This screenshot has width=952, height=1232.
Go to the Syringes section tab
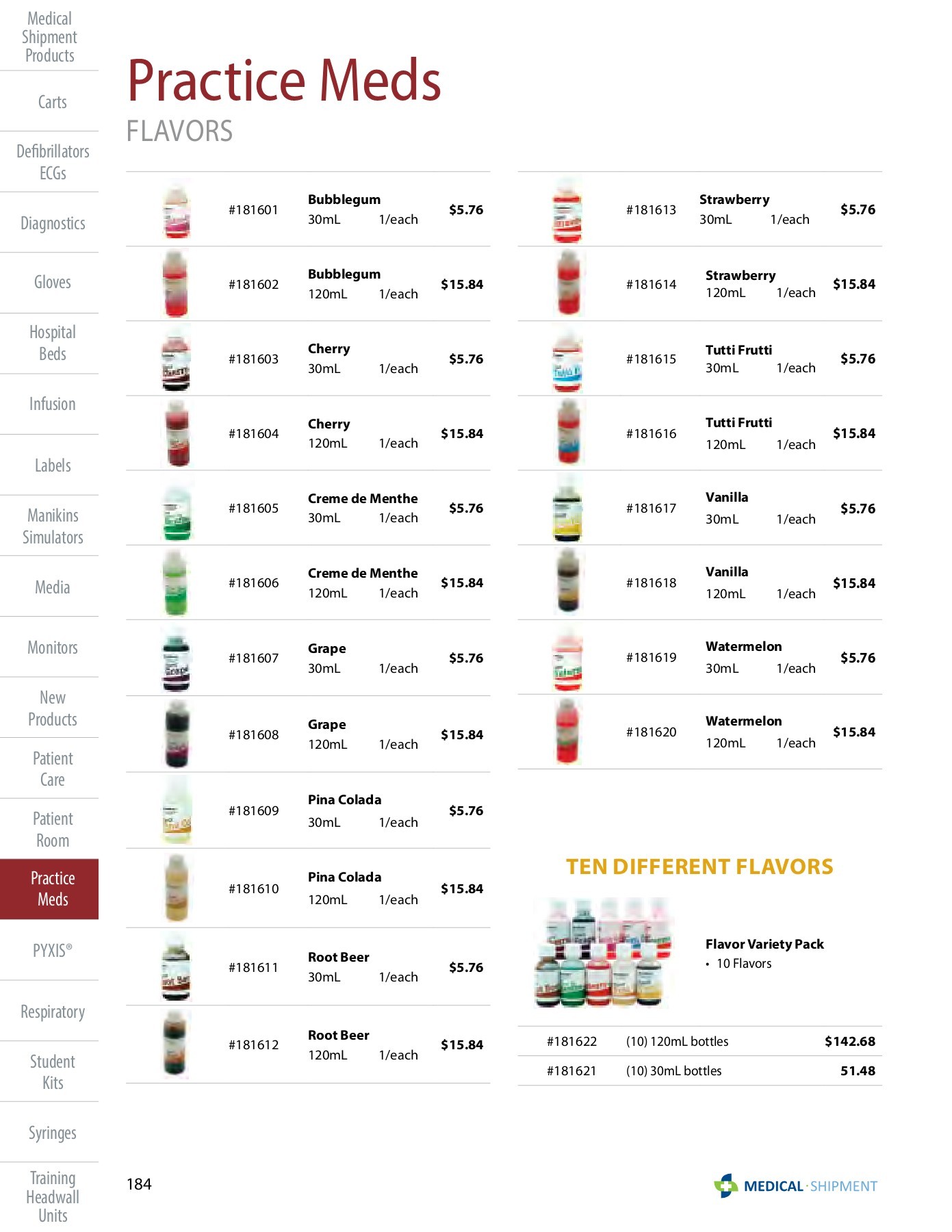pos(52,1133)
